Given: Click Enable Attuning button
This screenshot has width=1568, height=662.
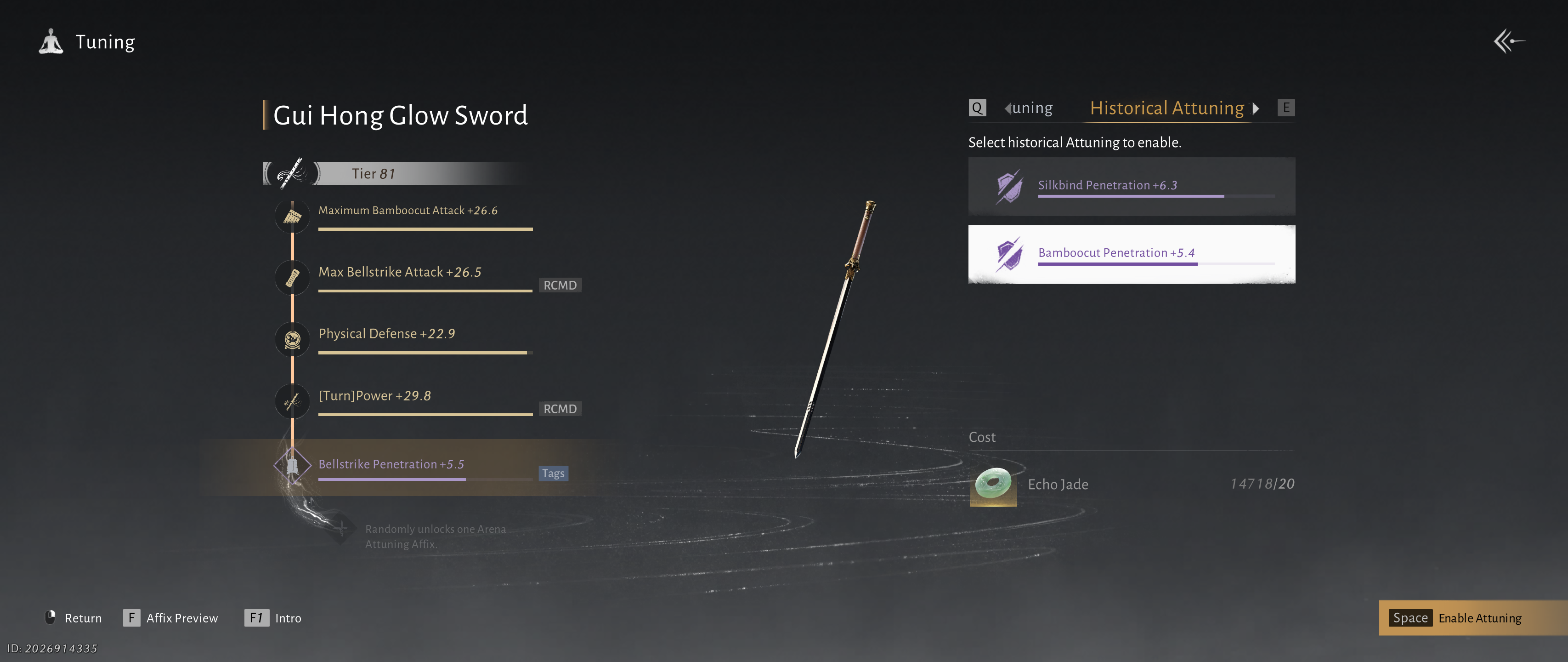Looking at the screenshot, I should (1473, 617).
